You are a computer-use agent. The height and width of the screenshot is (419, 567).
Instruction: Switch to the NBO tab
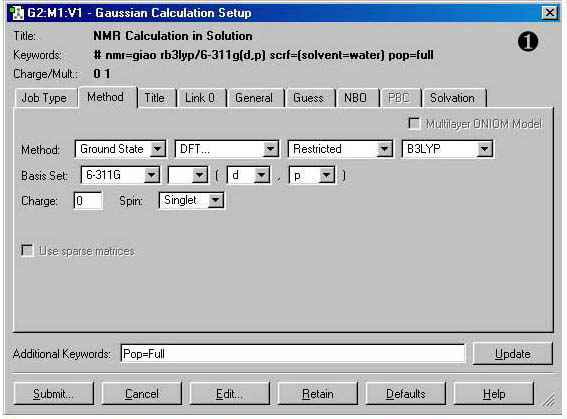[357, 98]
